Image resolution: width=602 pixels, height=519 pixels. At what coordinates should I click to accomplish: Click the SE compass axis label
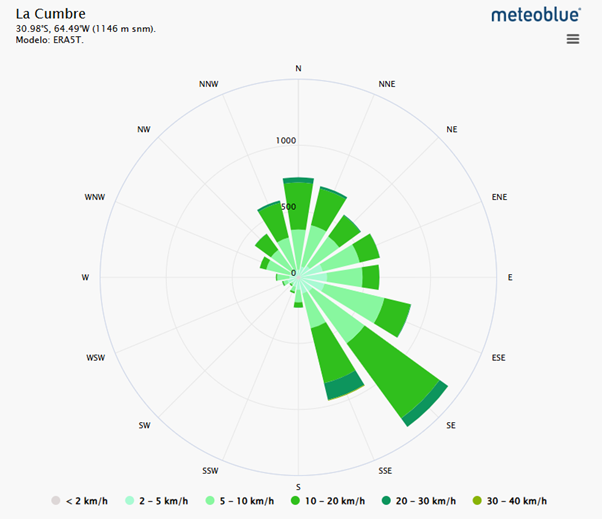point(452,426)
